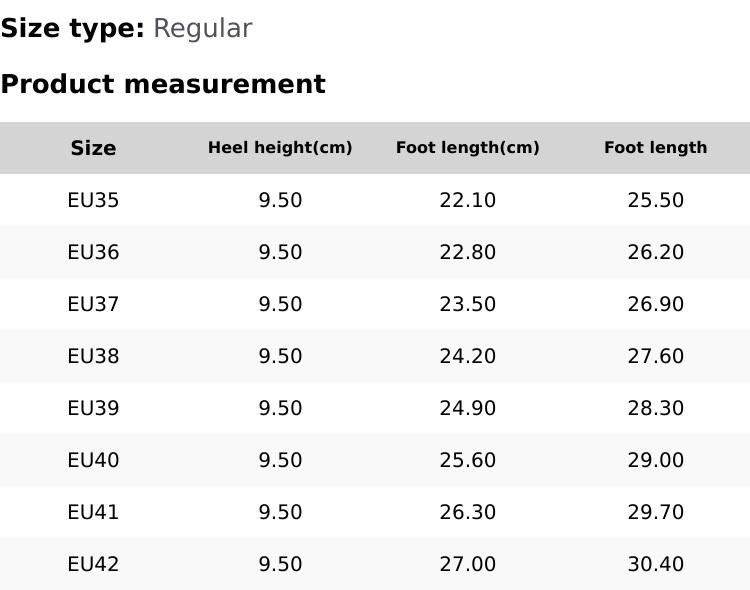Click the Heel height(cm) column header
This screenshot has width=750, height=590.
pyautogui.click(x=280, y=148)
